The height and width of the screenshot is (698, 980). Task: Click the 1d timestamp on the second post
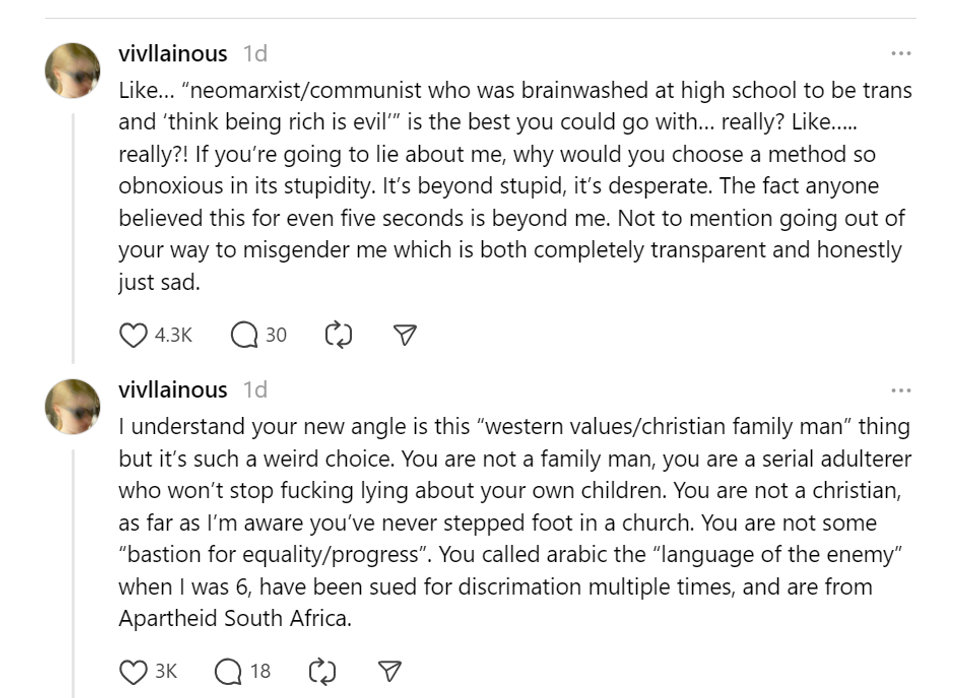click(255, 390)
